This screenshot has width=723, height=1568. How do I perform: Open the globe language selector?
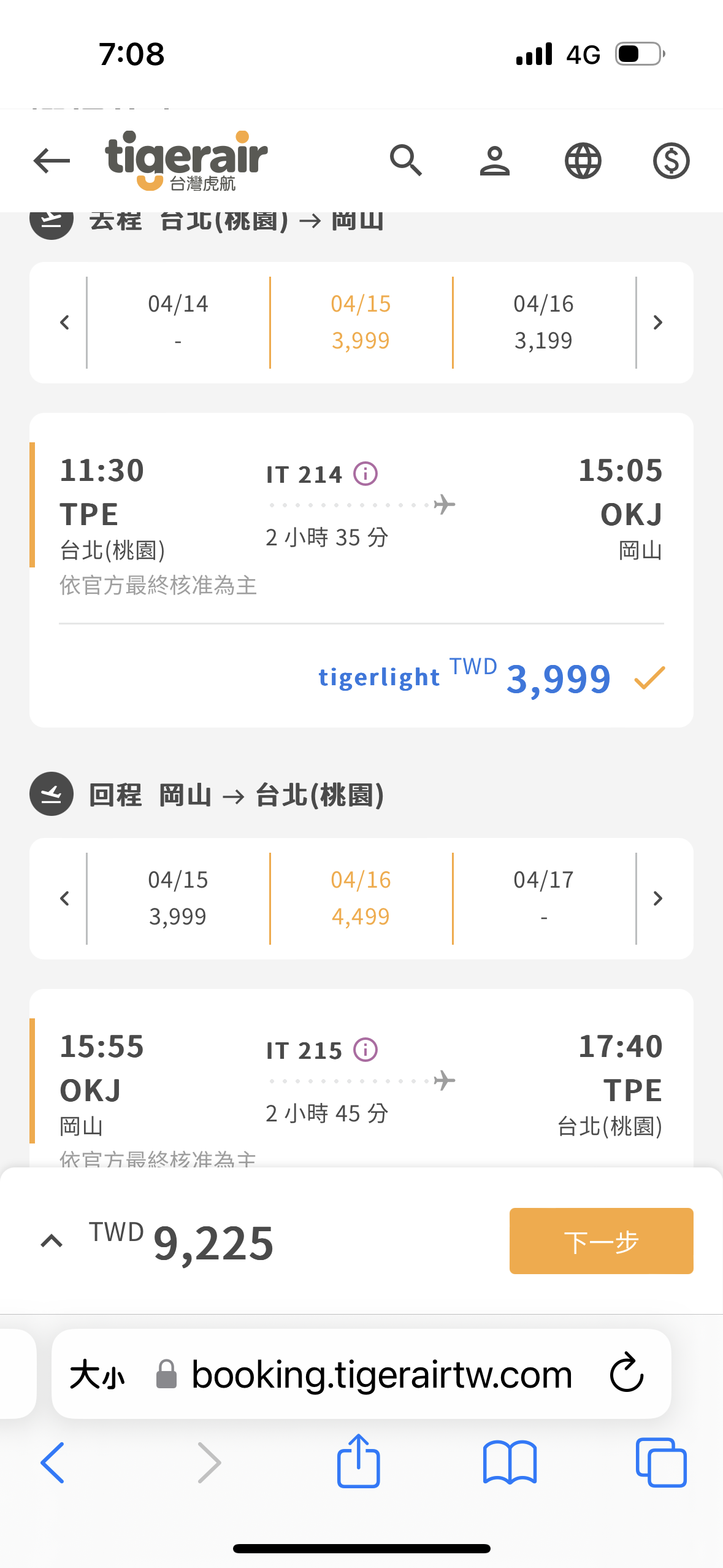coord(583,161)
